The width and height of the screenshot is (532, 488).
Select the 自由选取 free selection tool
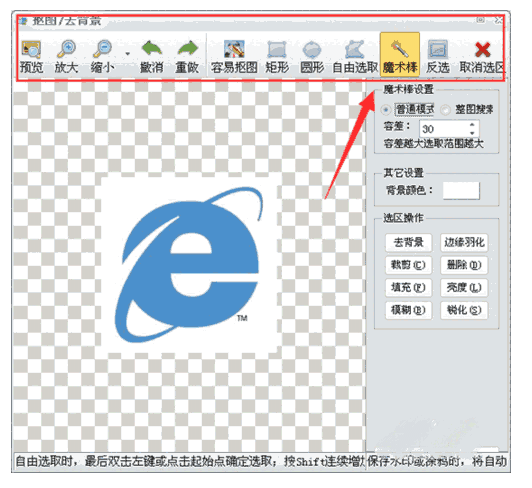click(355, 56)
